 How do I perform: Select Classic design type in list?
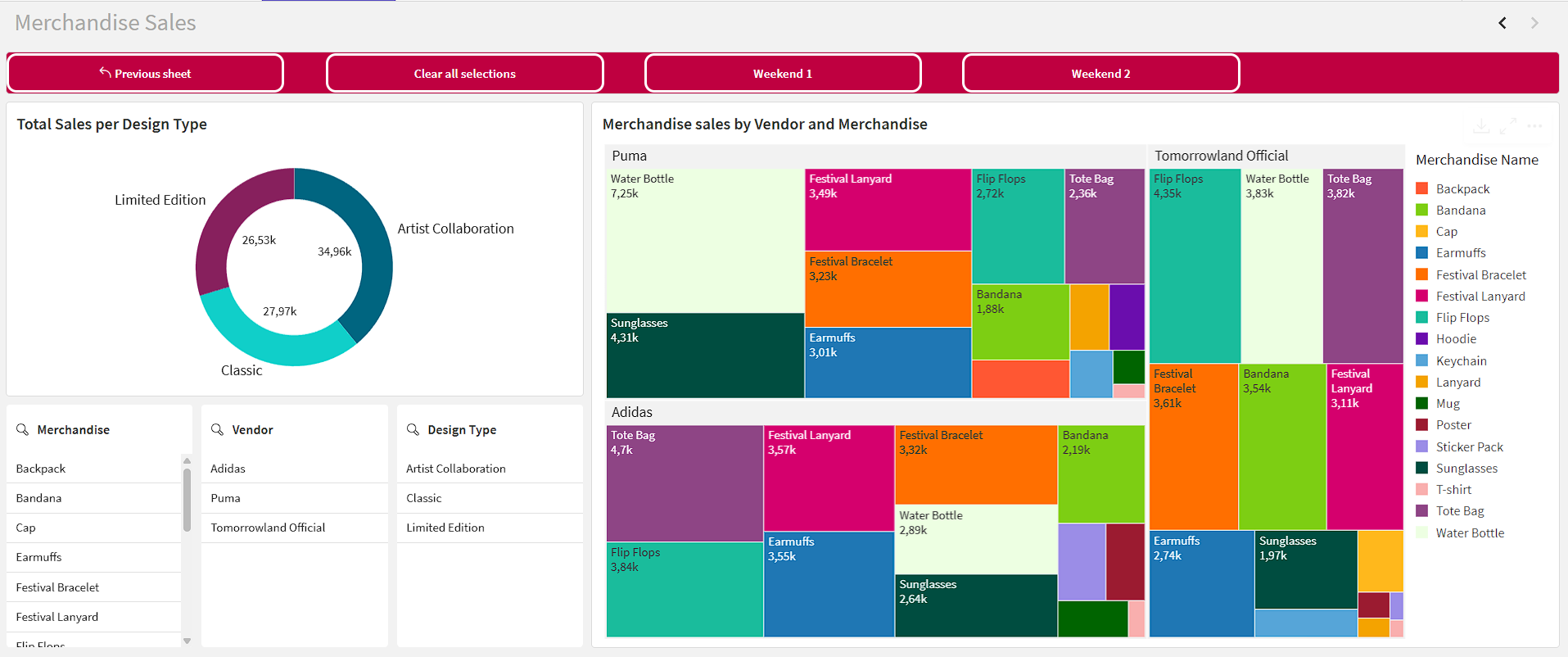click(490, 498)
